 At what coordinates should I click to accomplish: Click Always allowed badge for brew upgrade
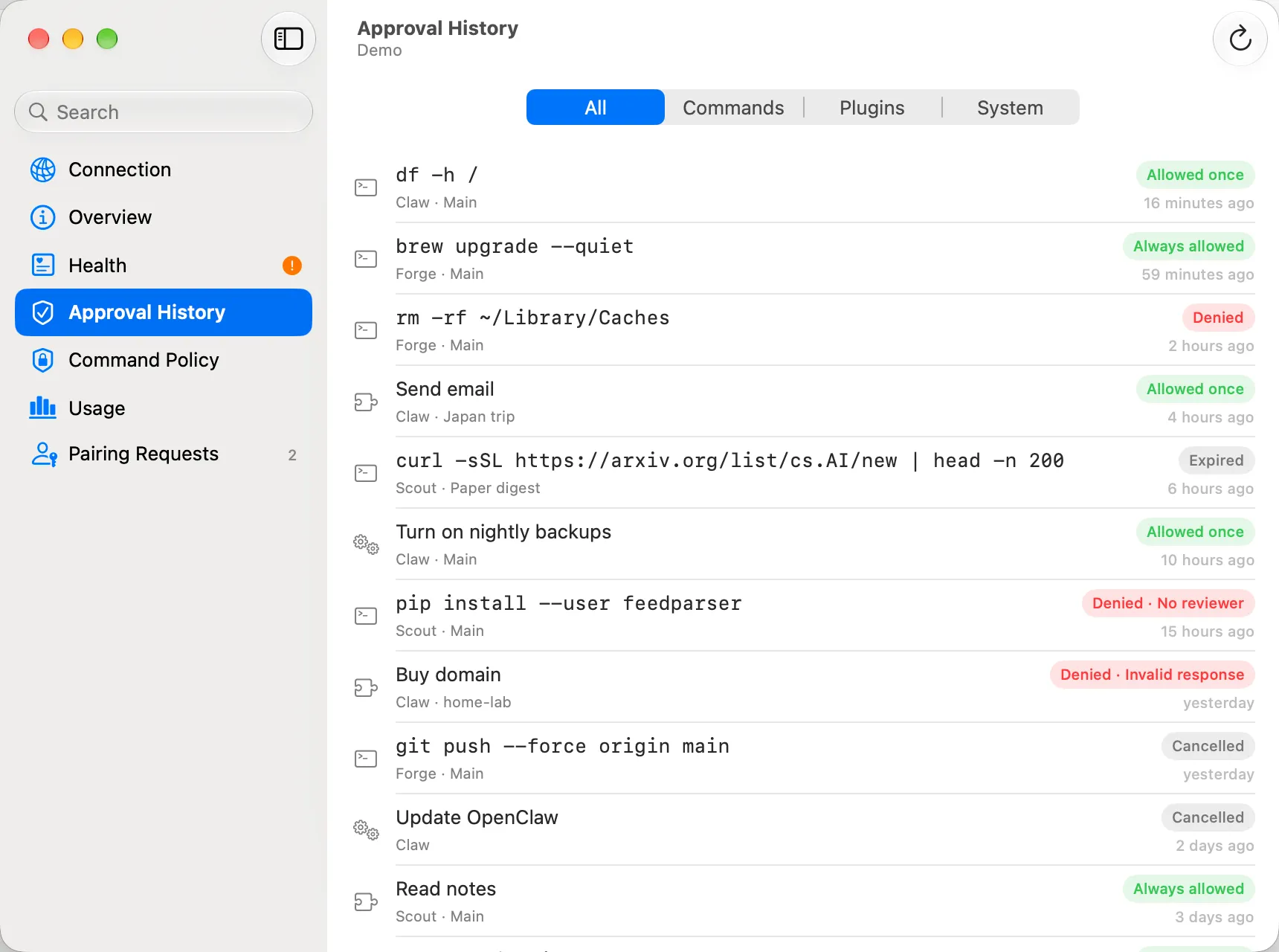pos(1188,246)
